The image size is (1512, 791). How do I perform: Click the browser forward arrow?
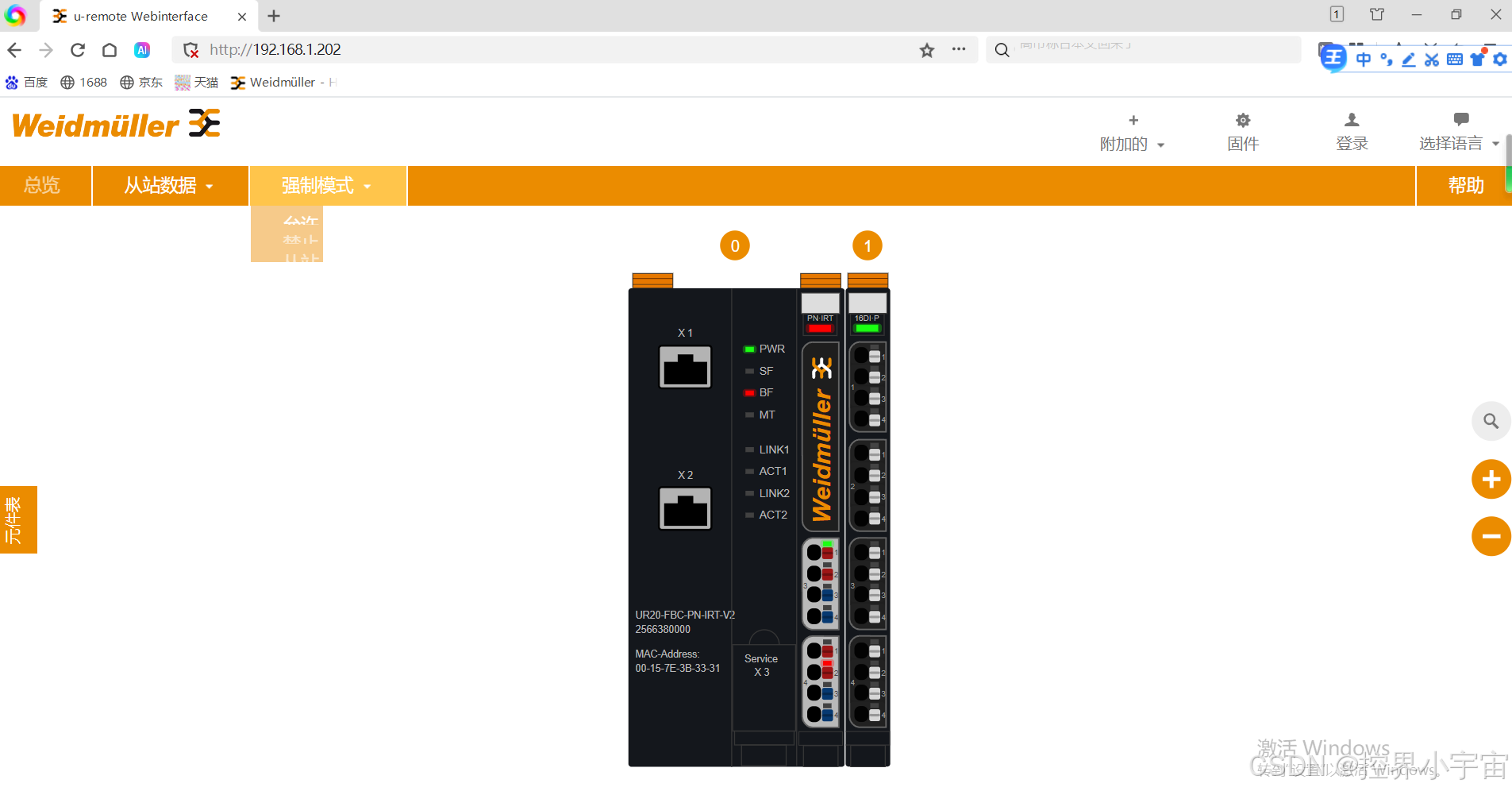click(46, 50)
